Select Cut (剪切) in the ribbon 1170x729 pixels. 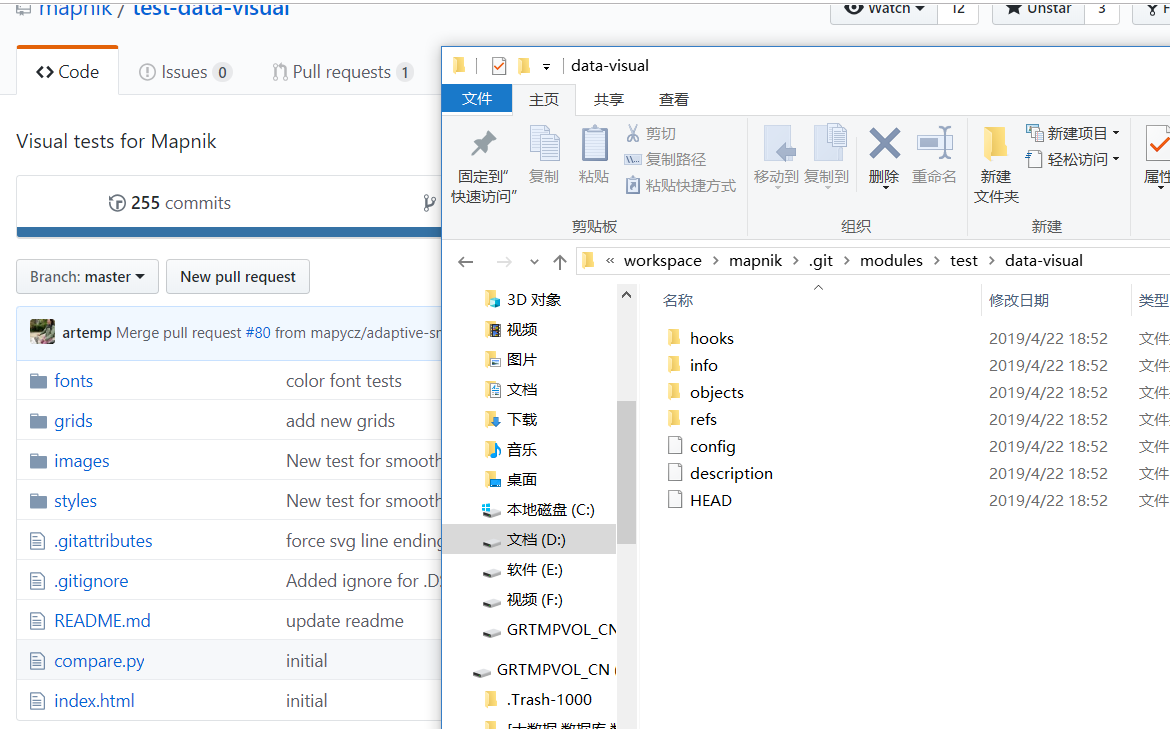click(x=651, y=134)
